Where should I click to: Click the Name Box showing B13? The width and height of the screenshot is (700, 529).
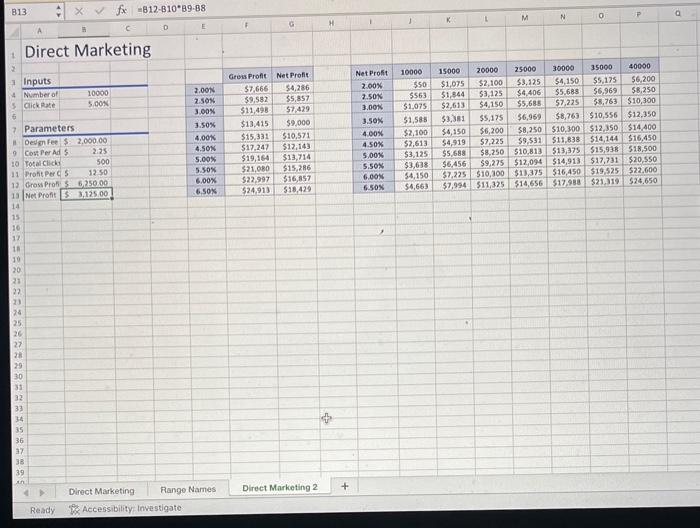click(30, 12)
